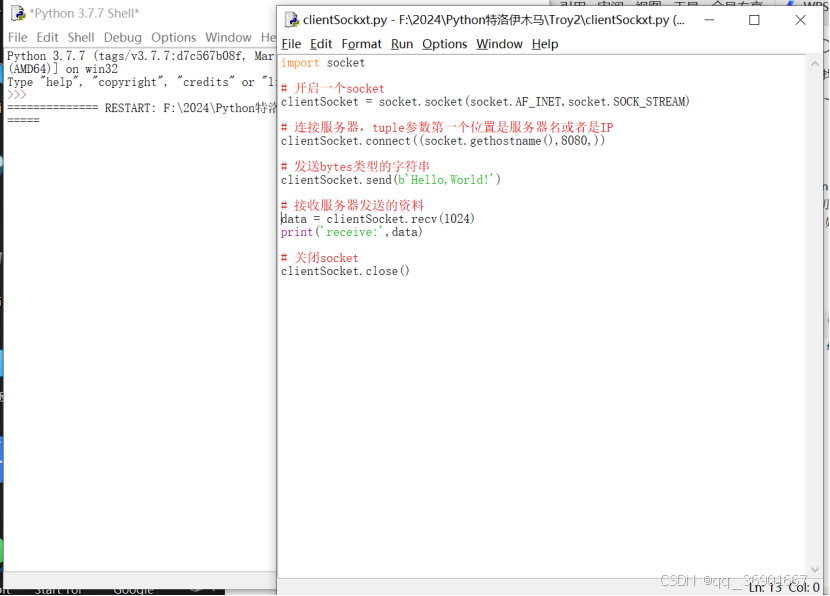Viewport: 830px width, 596px height.
Task: Open the Edit menu in the editor
Action: [x=321, y=43]
